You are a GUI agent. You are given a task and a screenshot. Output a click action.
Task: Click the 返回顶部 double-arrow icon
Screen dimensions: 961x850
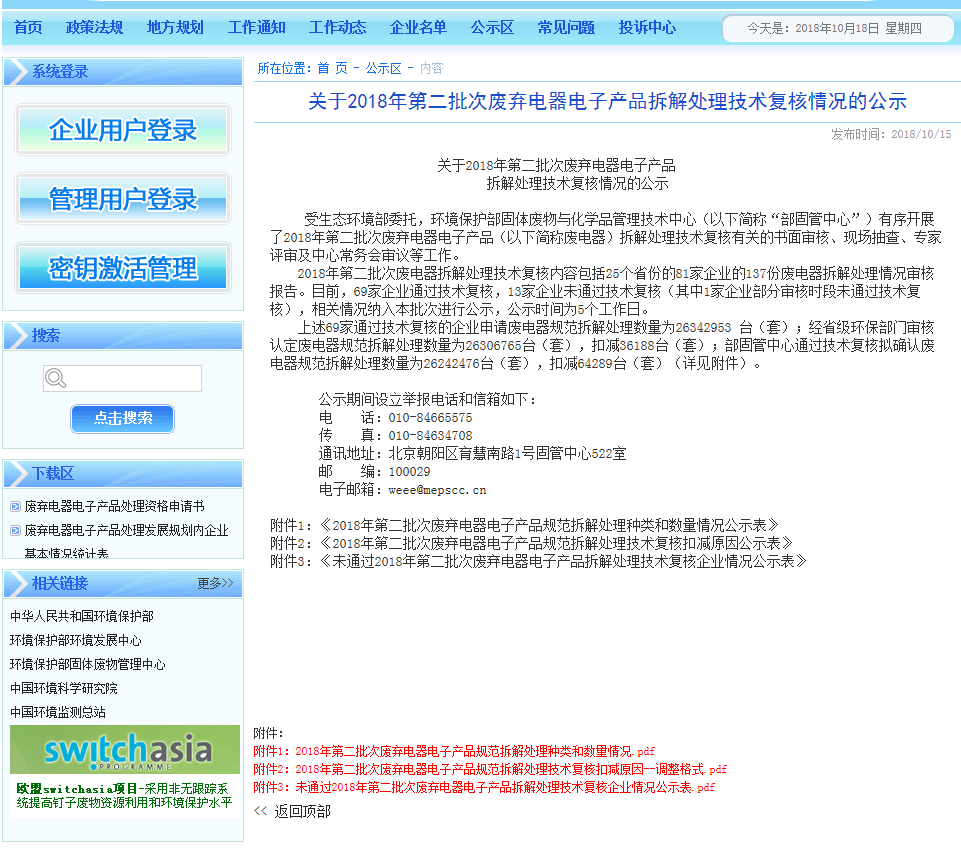coord(261,811)
